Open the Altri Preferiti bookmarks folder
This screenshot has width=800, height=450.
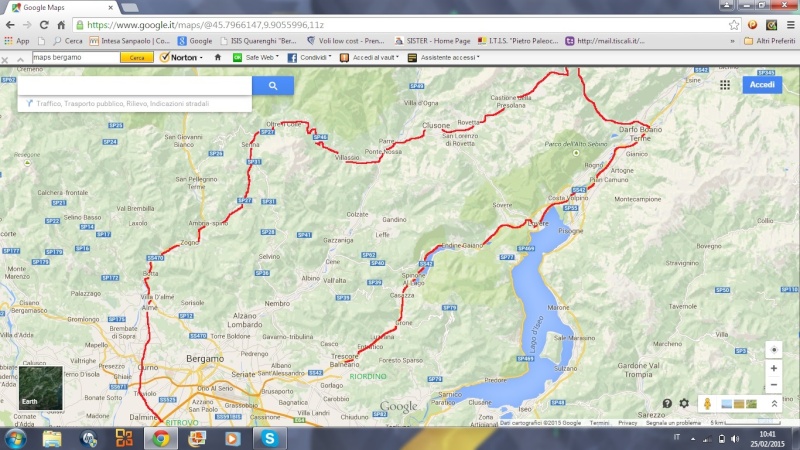(769, 41)
